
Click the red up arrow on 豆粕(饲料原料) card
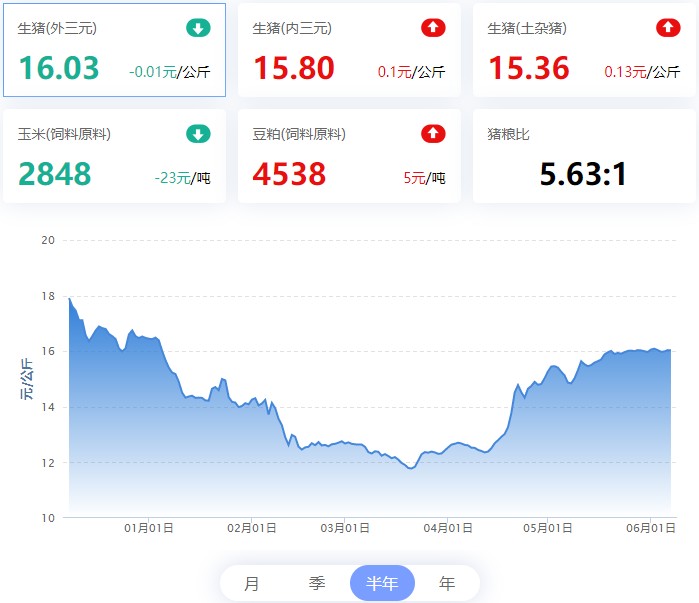(x=433, y=134)
